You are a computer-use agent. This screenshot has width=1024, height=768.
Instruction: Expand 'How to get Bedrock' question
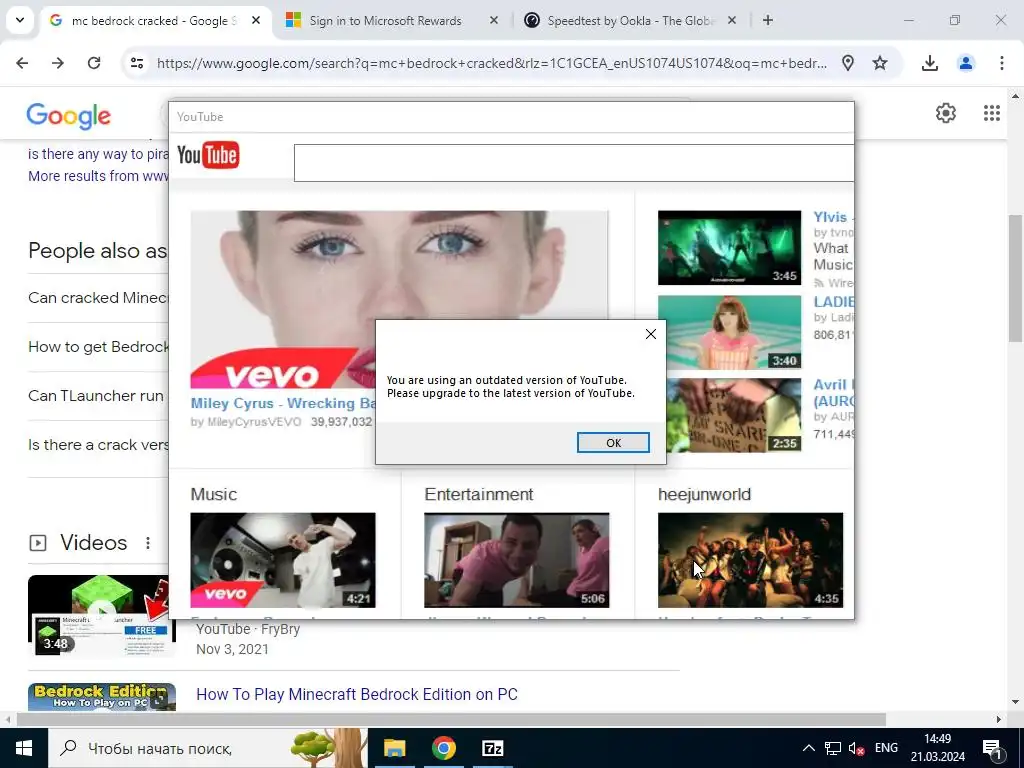98,347
